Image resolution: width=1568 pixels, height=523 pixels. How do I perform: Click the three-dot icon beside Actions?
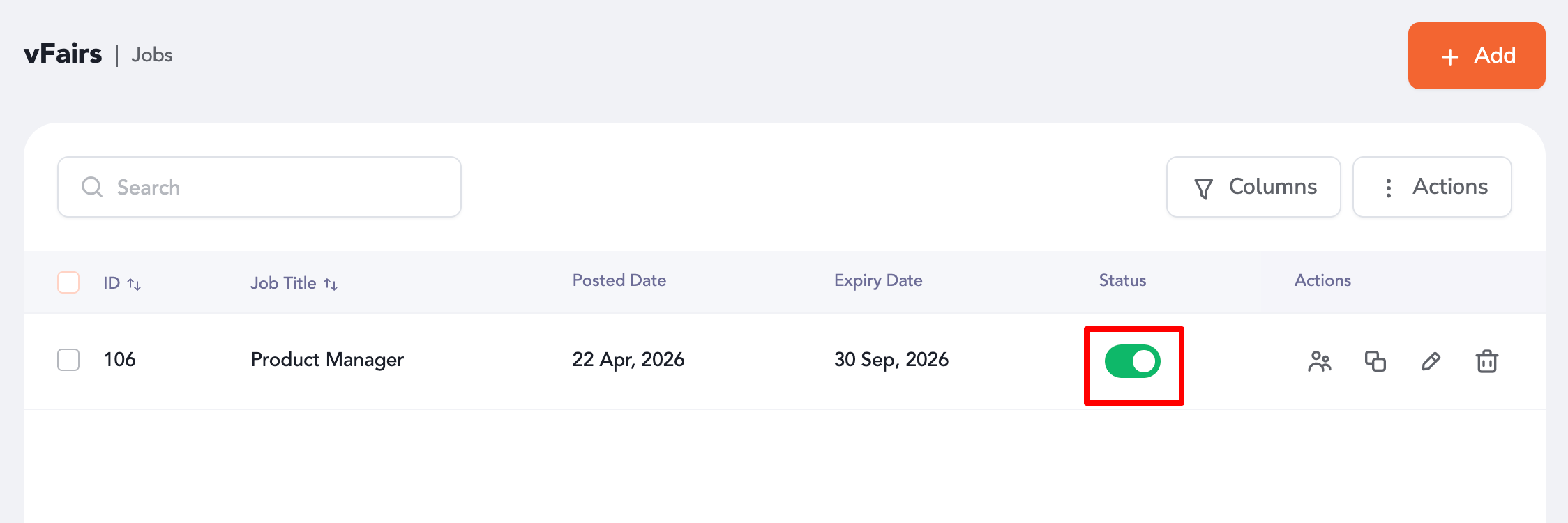(1389, 188)
